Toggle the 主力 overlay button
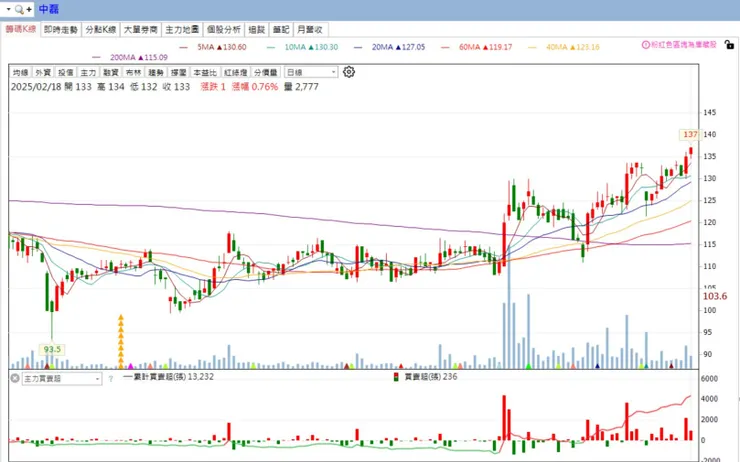This screenshot has height=462, width=740. (x=88, y=72)
